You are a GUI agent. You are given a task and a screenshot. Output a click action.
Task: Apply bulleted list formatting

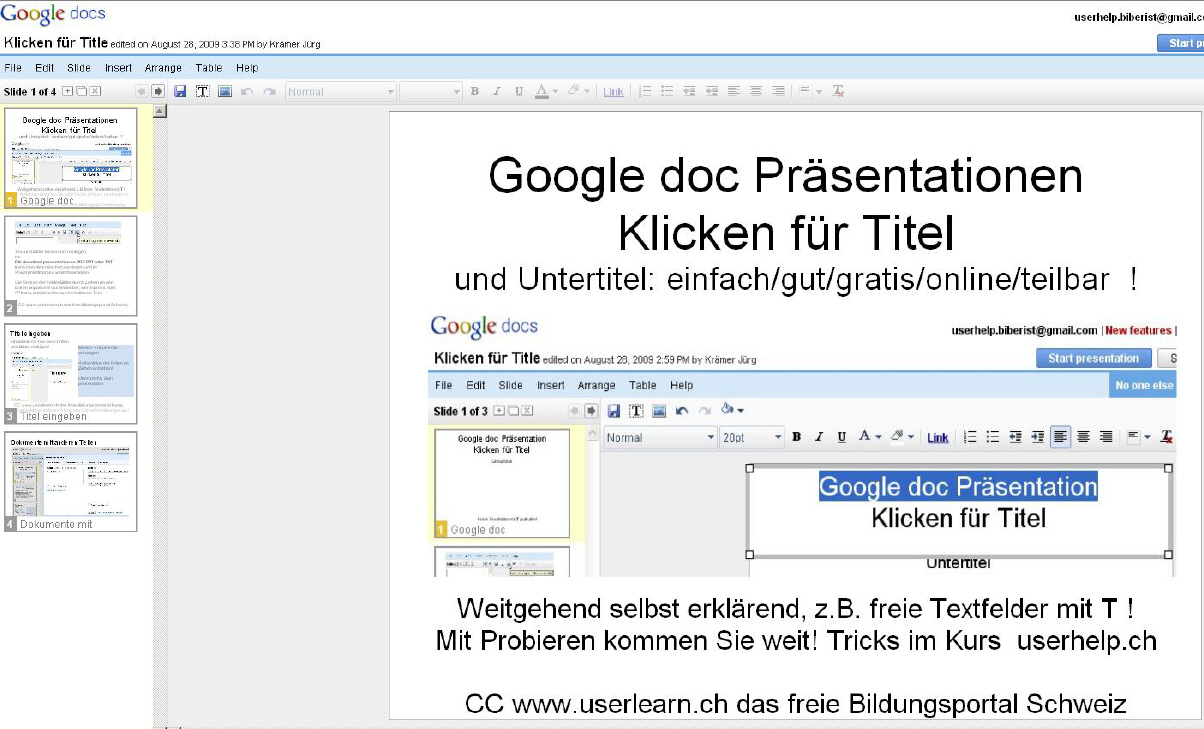(668, 91)
